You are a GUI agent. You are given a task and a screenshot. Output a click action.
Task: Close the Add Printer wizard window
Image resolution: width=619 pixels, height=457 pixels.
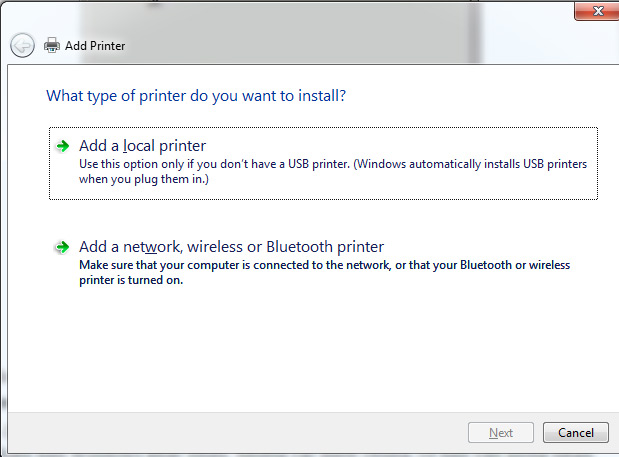(597, 10)
